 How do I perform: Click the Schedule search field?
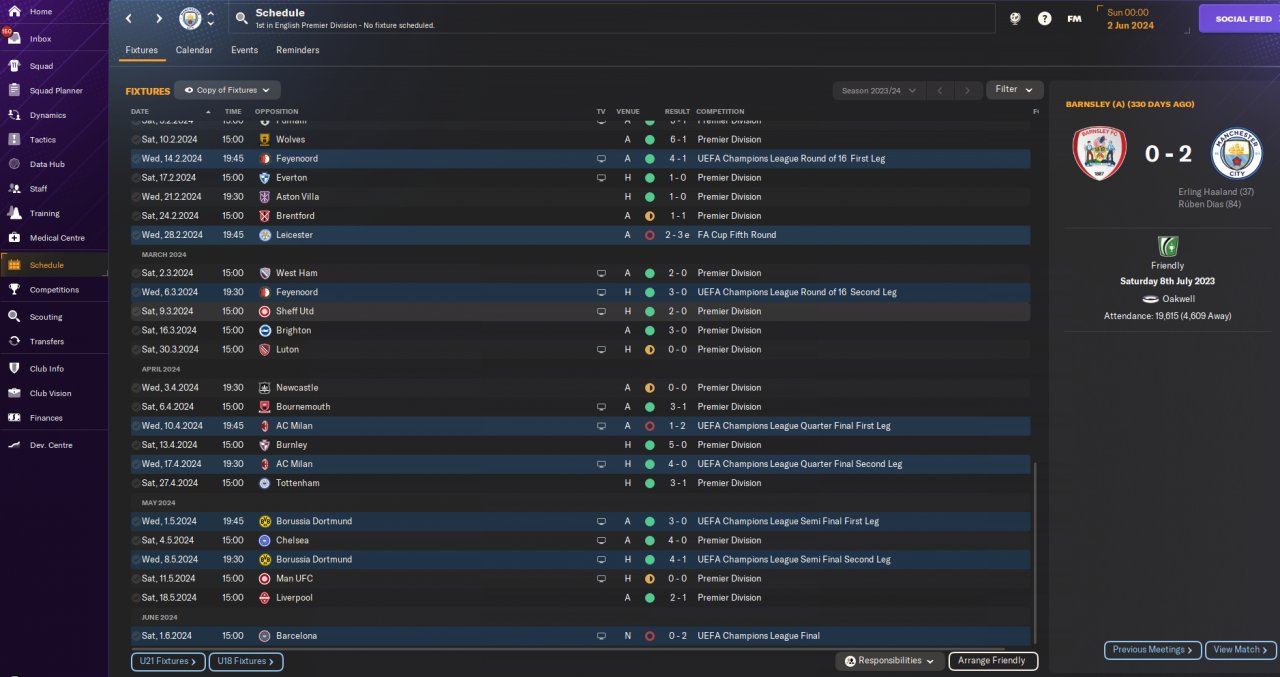click(612, 18)
